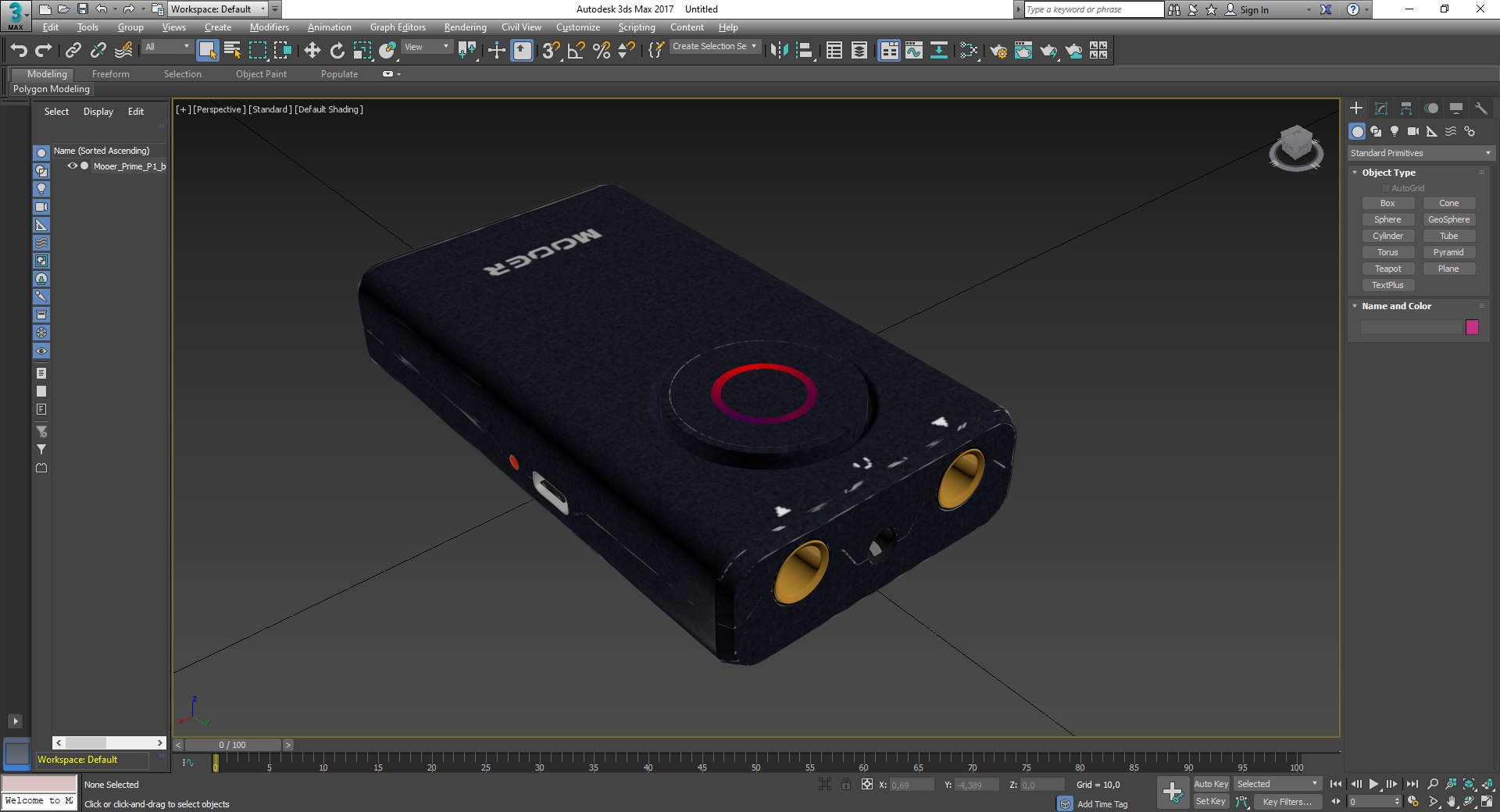
Task: Open the Selected key mode dropdown
Action: [x=1277, y=784]
